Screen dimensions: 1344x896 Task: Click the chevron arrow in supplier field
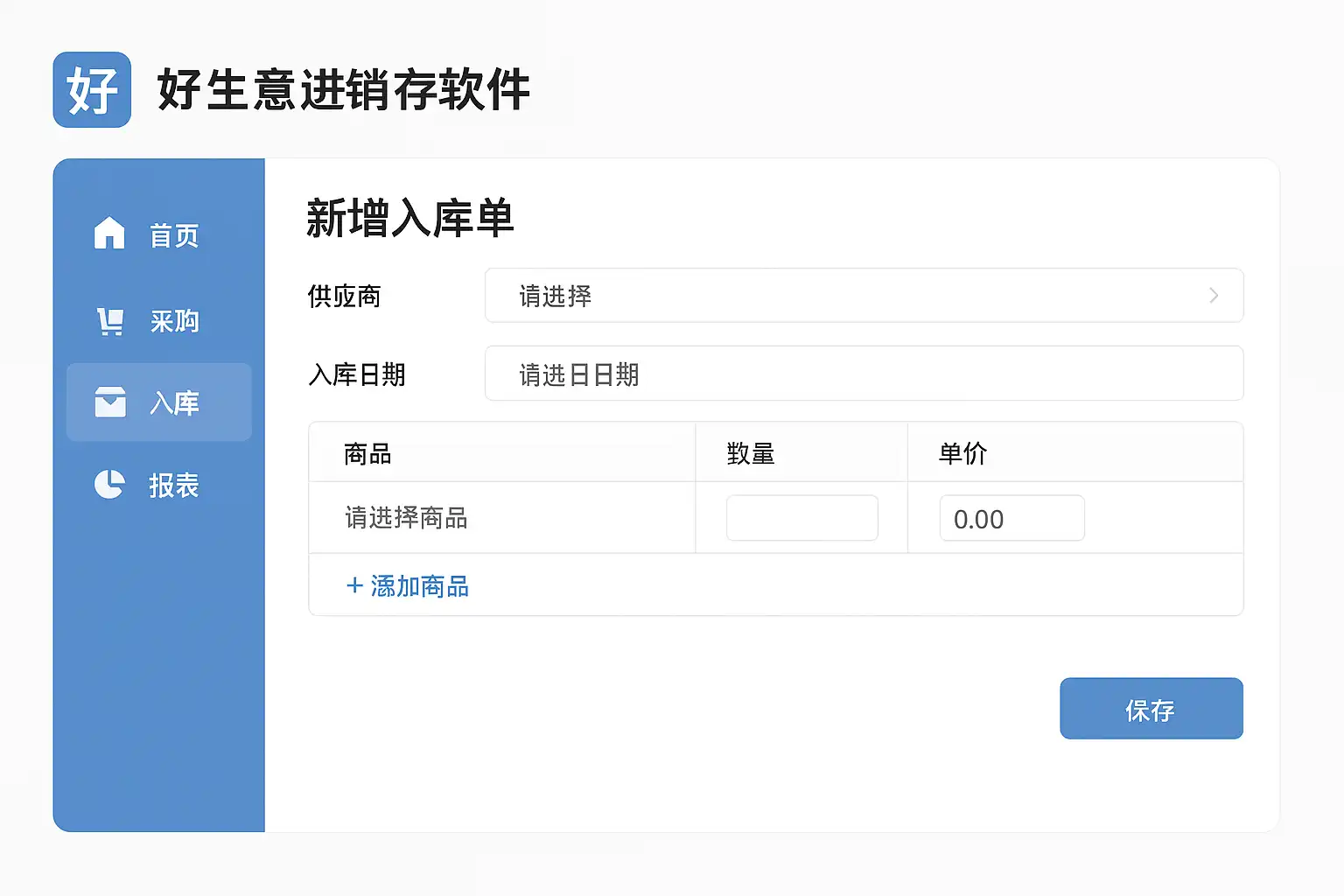coord(1214,296)
